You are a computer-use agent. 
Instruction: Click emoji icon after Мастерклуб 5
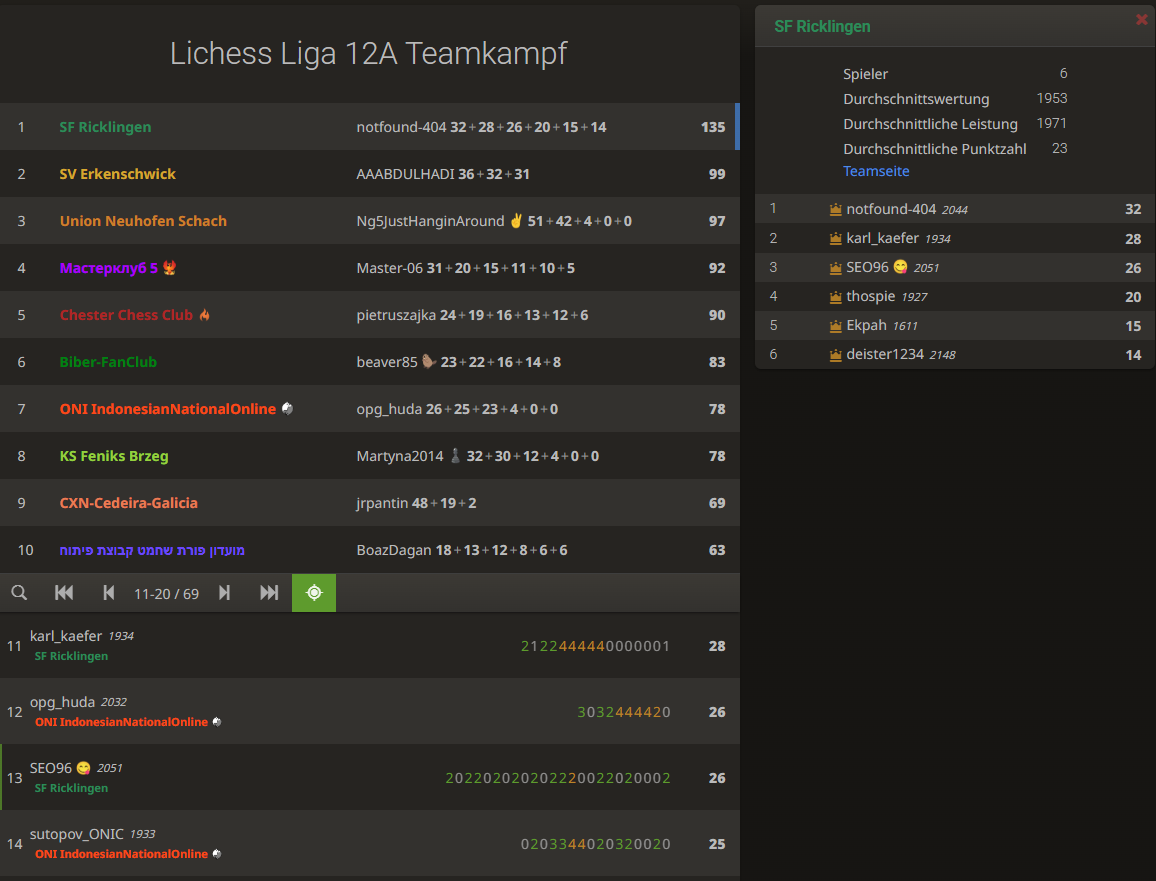tap(170, 268)
